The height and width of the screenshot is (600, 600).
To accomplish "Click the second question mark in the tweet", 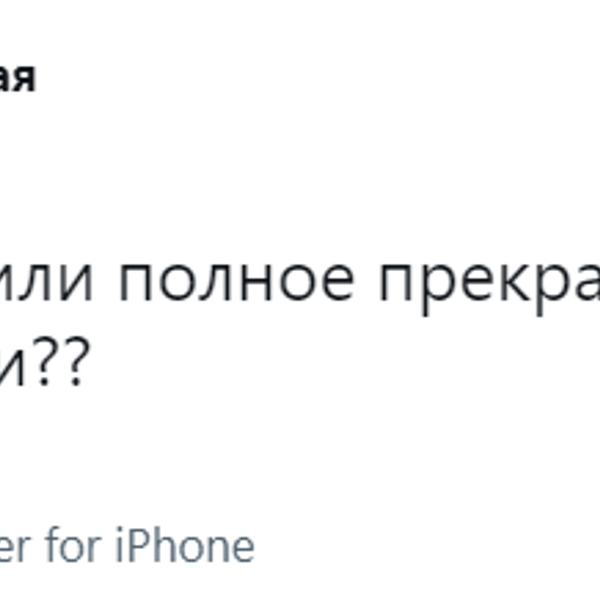I will (76, 361).
